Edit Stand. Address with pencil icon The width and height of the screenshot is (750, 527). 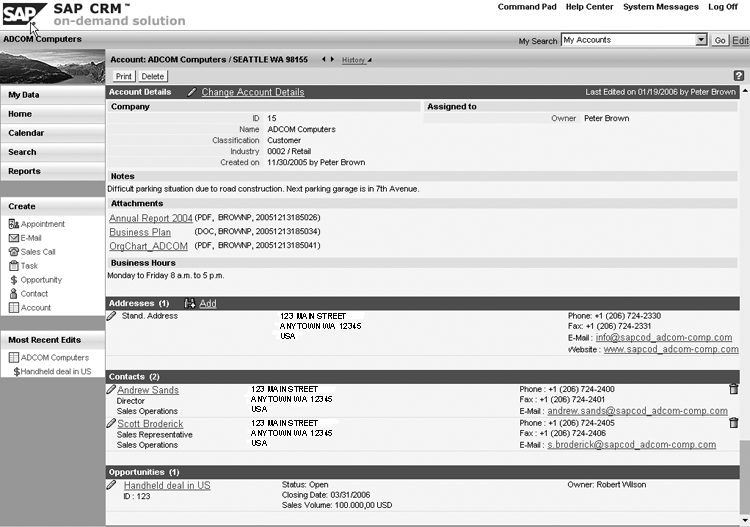(111, 316)
